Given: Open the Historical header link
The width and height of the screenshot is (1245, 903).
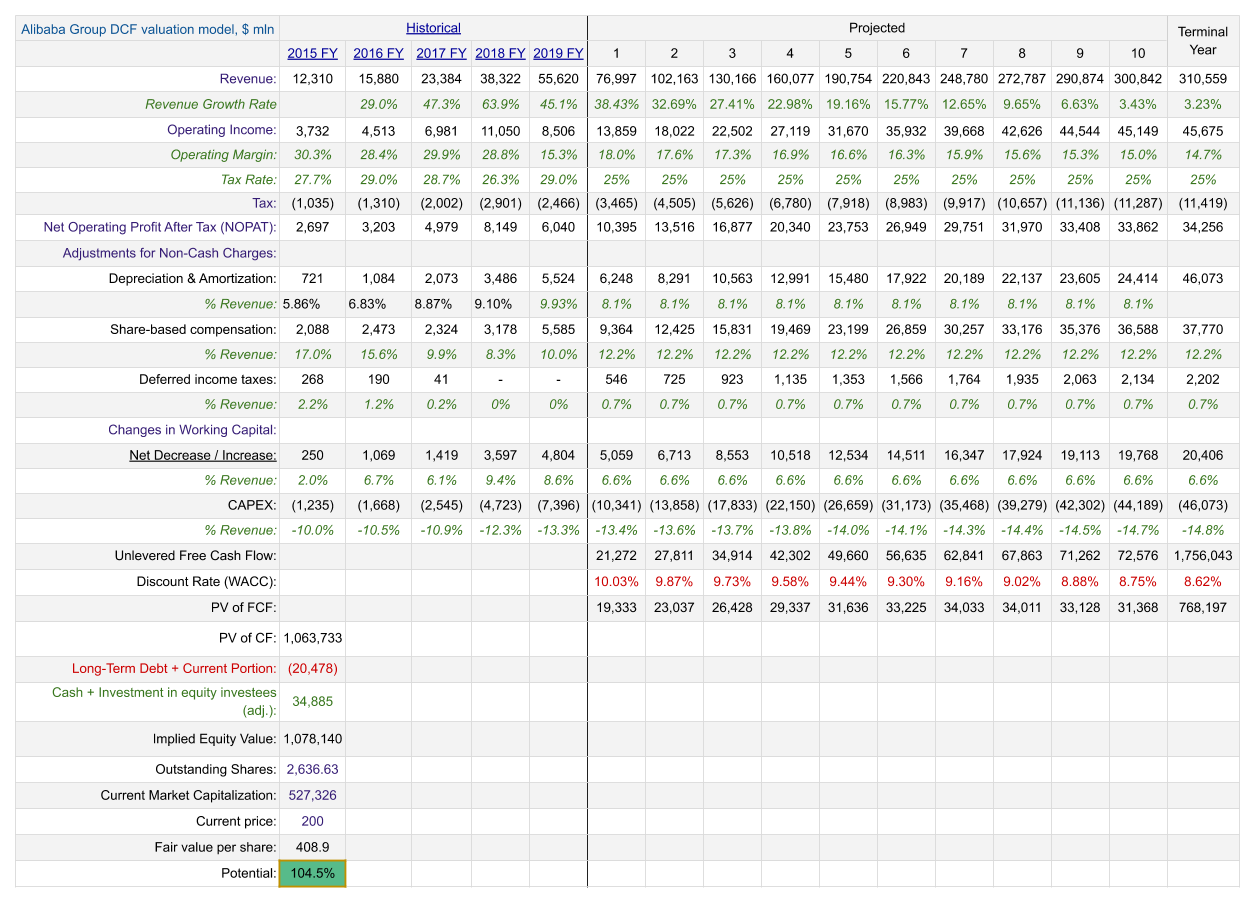Looking at the screenshot, I should [x=433, y=28].
